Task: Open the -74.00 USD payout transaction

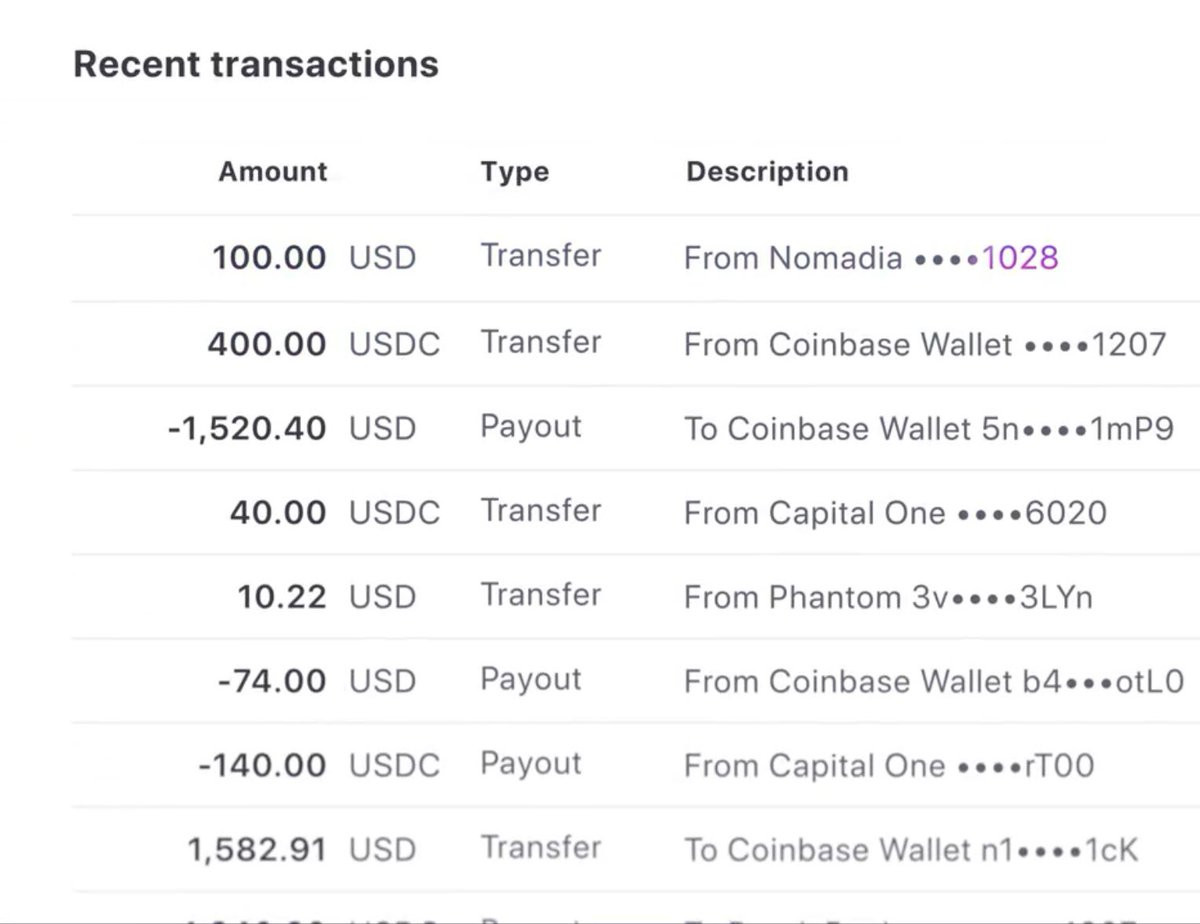Action: point(636,681)
